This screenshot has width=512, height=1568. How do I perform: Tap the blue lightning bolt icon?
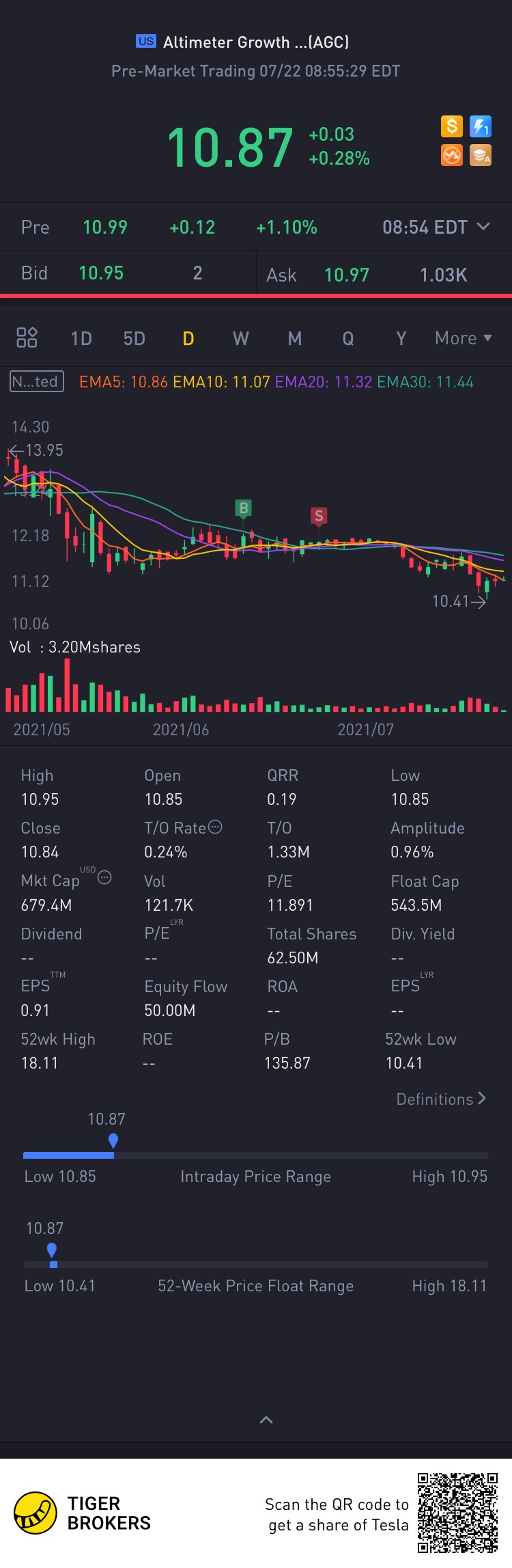(x=481, y=126)
